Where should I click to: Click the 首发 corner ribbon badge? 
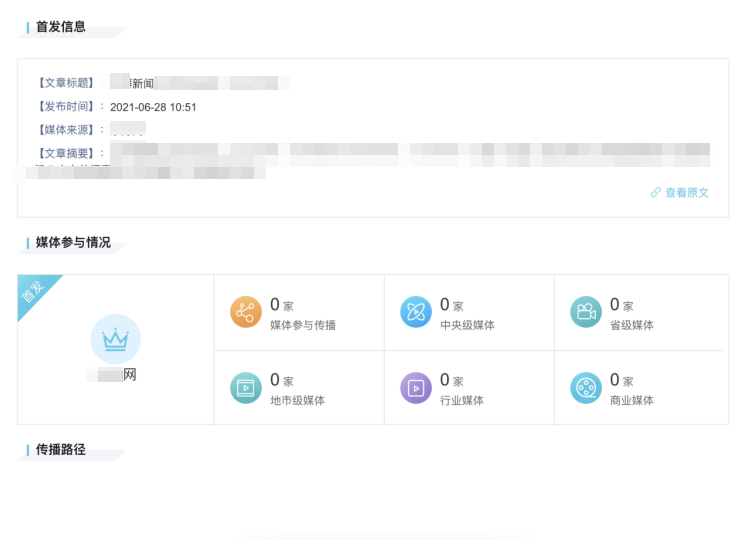34,292
